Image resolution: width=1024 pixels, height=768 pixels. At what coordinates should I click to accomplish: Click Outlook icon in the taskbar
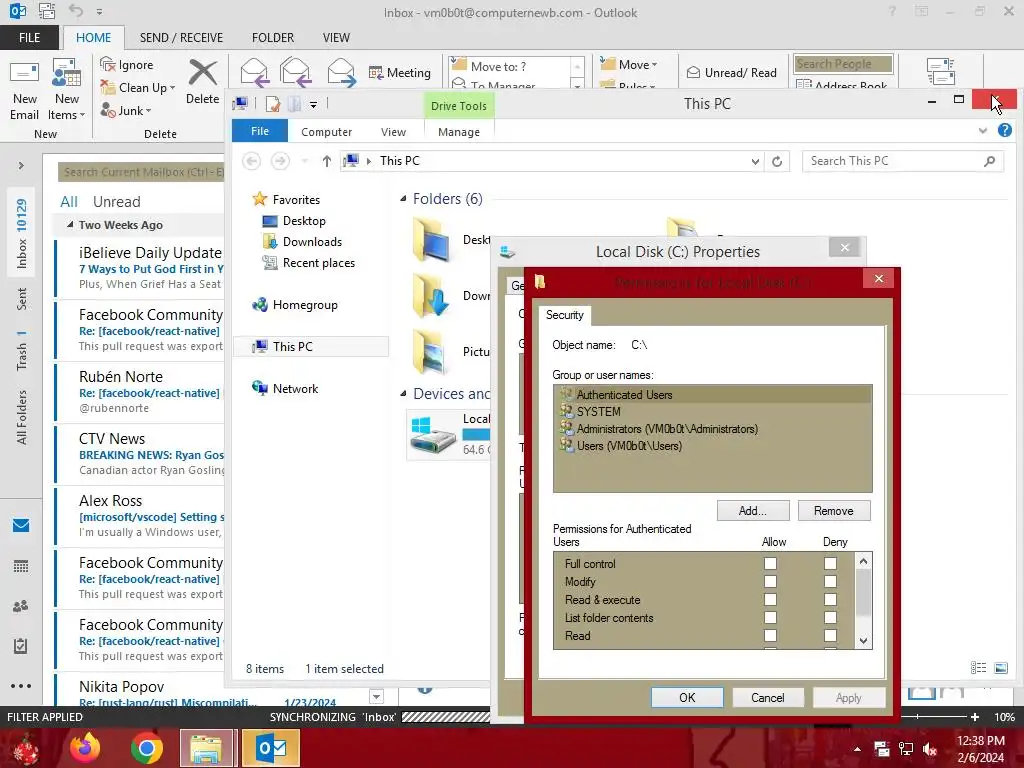click(271, 748)
